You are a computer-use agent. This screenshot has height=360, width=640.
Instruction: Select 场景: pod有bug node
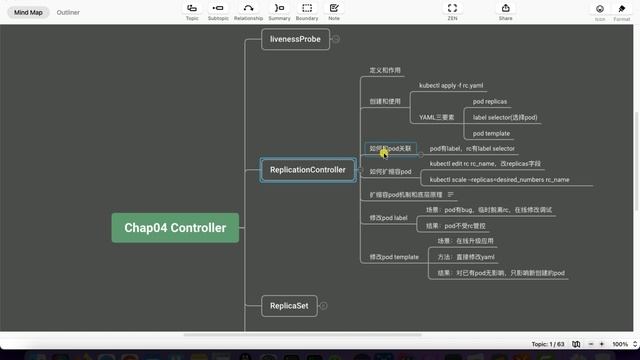point(489,210)
